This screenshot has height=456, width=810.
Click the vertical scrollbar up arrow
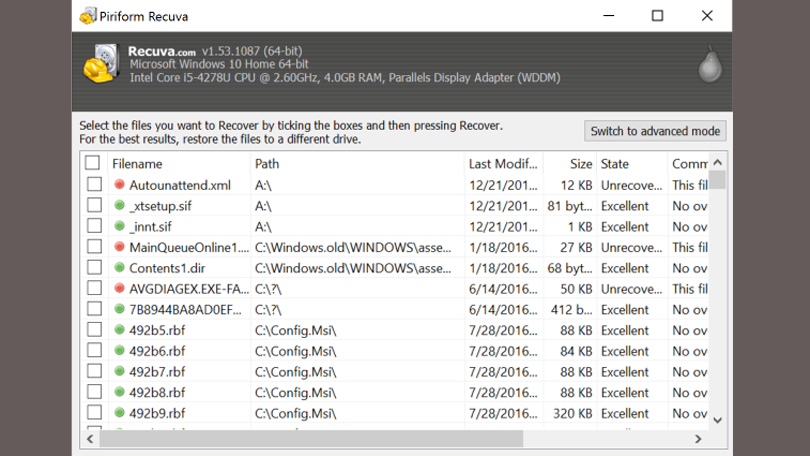click(717, 163)
